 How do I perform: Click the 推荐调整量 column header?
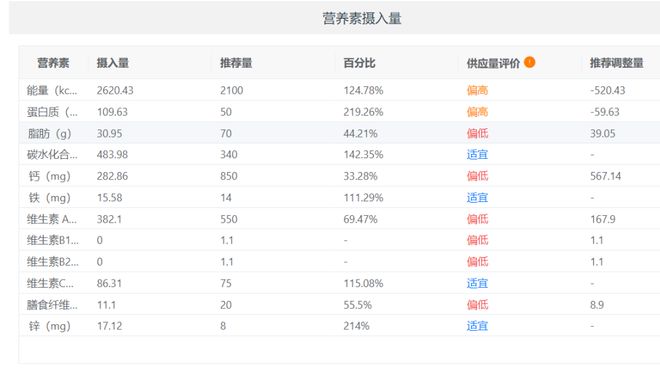pyautogui.click(x=617, y=63)
